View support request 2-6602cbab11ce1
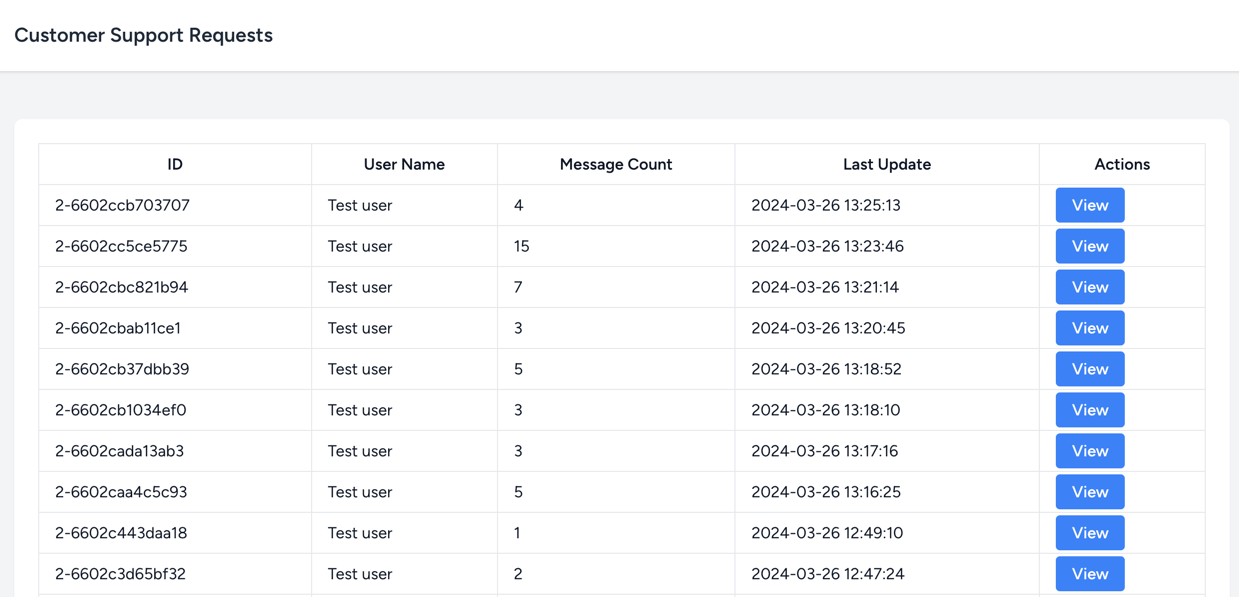Screen dimensions: 1239x597 (1090, 328)
